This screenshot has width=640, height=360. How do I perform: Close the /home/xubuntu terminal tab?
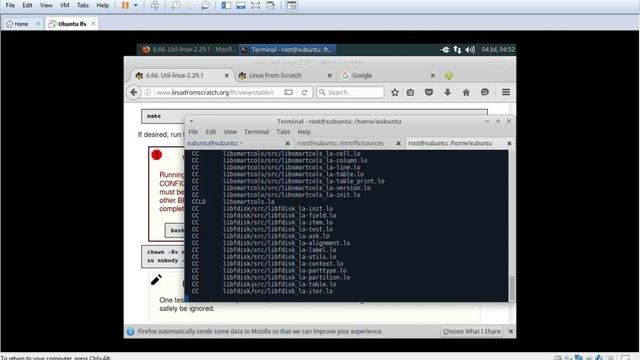(x=509, y=143)
